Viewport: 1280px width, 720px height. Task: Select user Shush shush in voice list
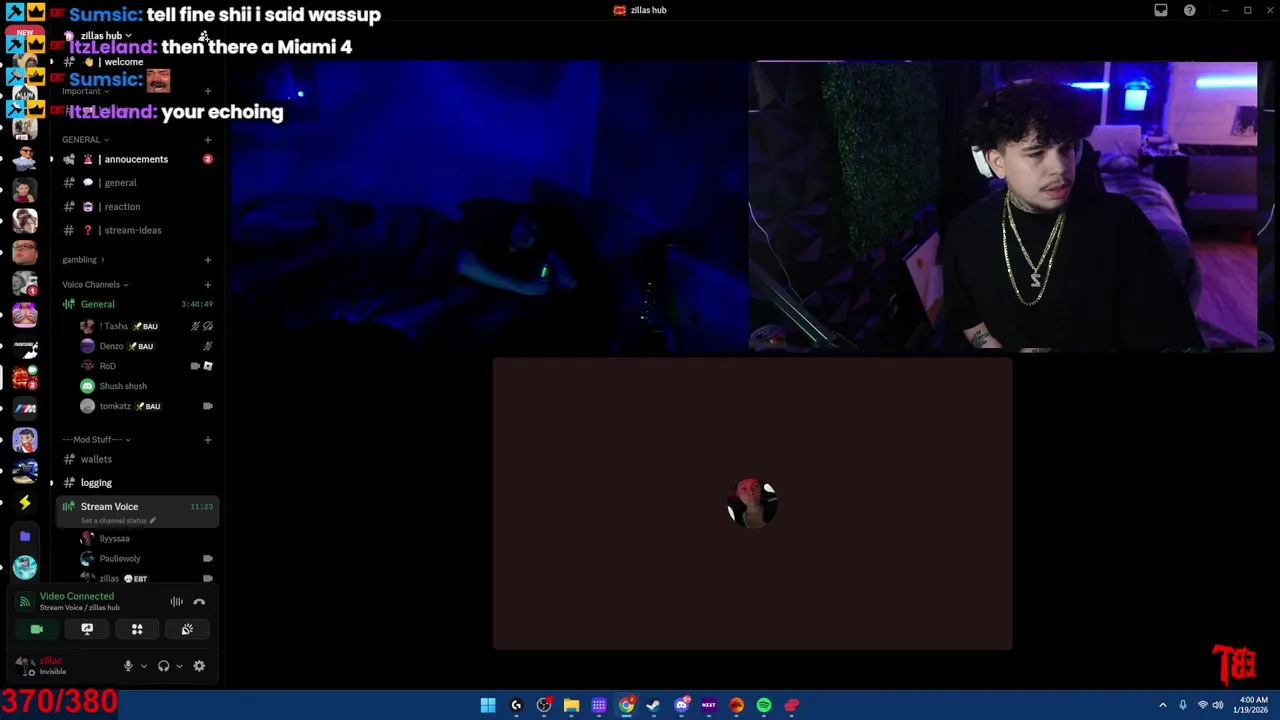146,386
